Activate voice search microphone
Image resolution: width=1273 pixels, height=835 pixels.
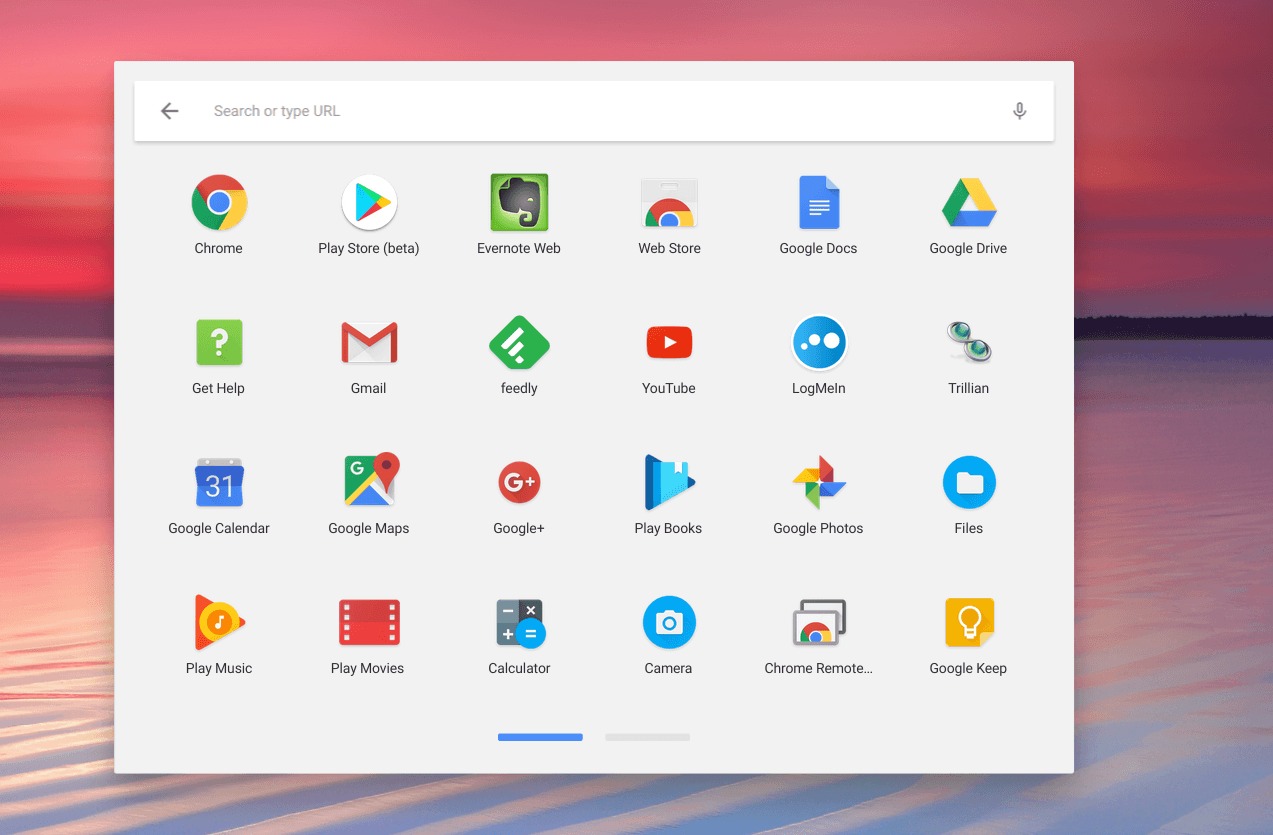tap(1019, 111)
